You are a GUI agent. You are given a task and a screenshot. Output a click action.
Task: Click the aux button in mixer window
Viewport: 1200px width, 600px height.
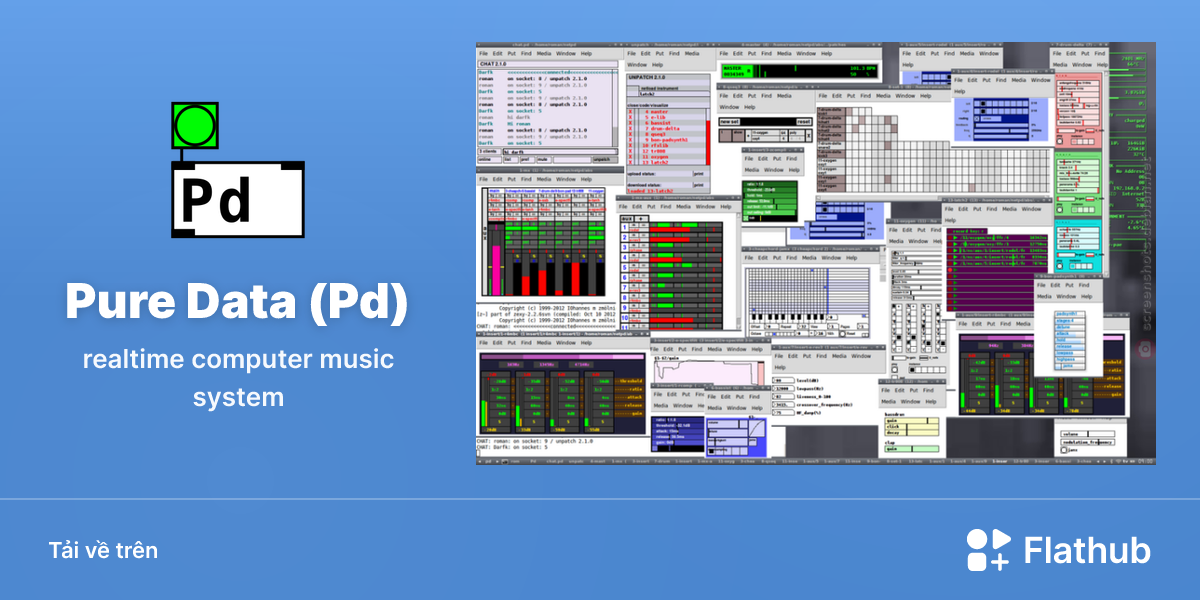coord(626,218)
